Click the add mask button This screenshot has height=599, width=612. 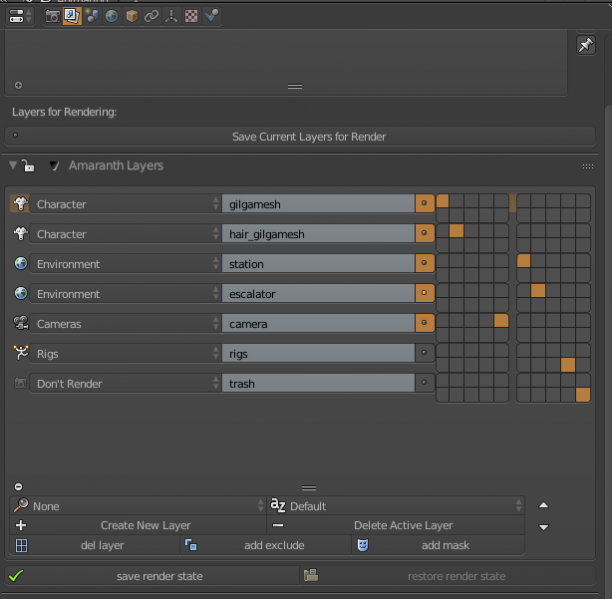[x=438, y=545]
